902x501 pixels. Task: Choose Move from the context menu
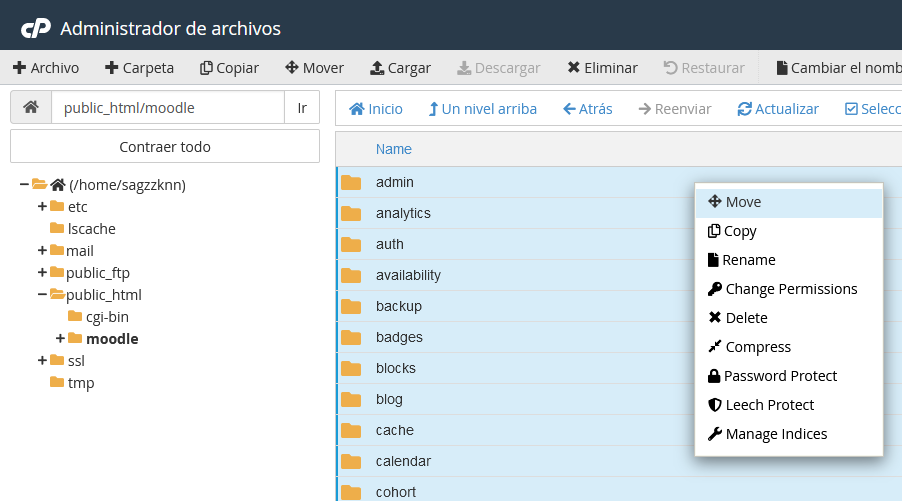pos(789,202)
